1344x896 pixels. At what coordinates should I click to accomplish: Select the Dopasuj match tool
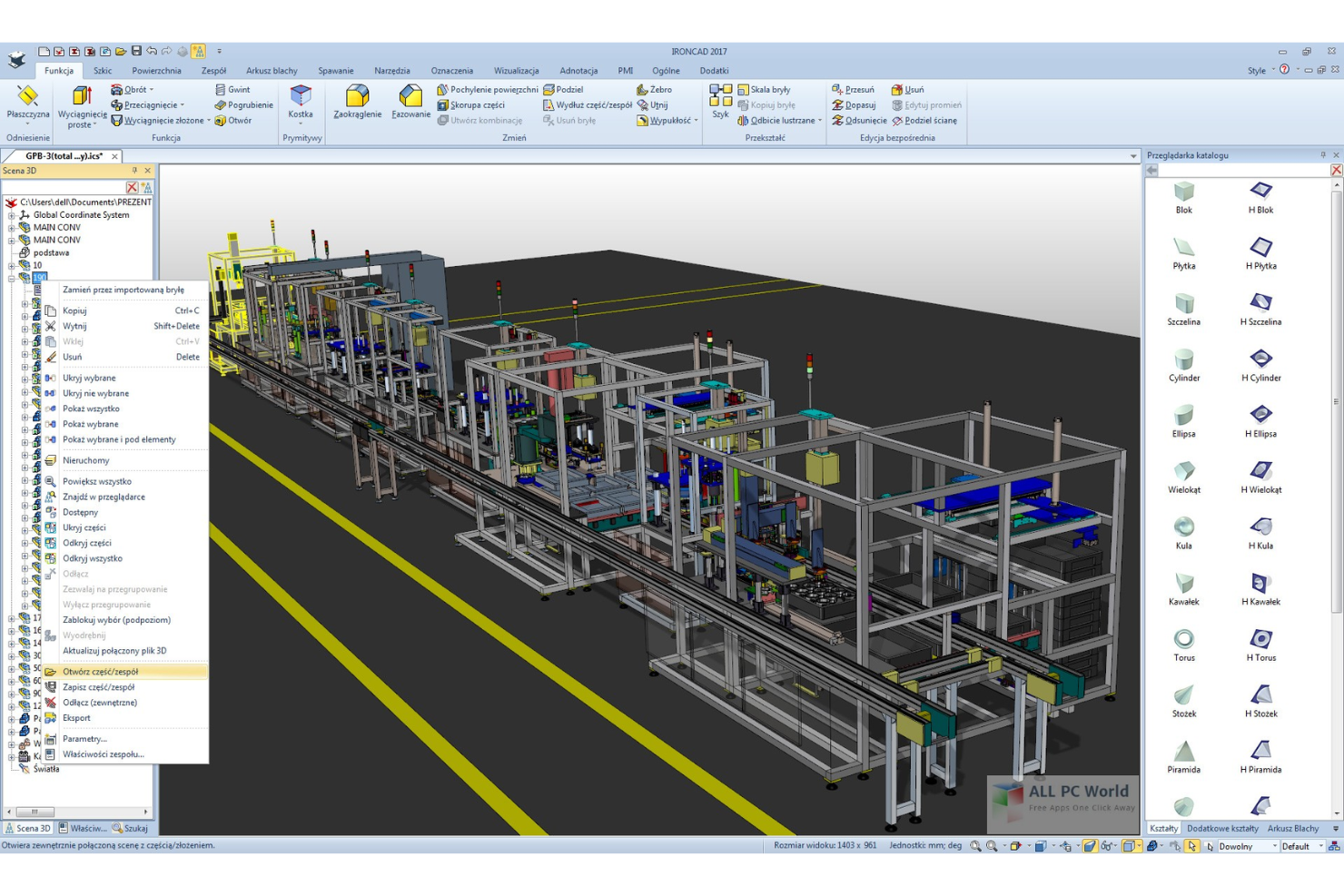[854, 105]
